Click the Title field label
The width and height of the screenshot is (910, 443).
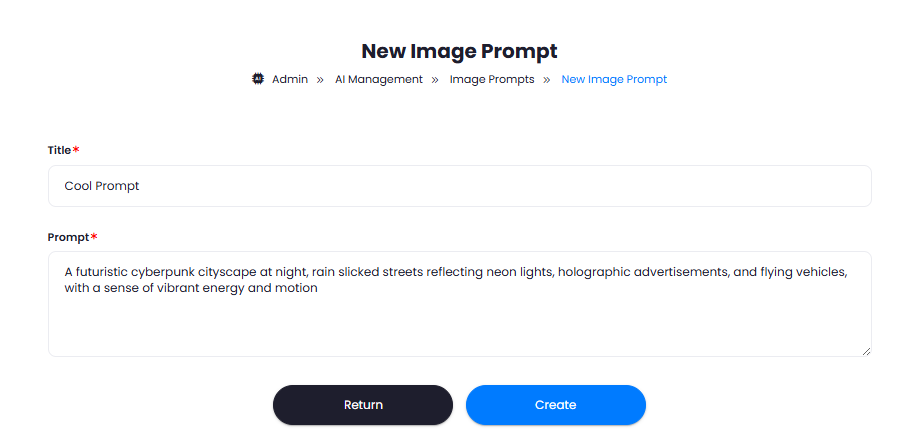pyautogui.click(x=59, y=150)
